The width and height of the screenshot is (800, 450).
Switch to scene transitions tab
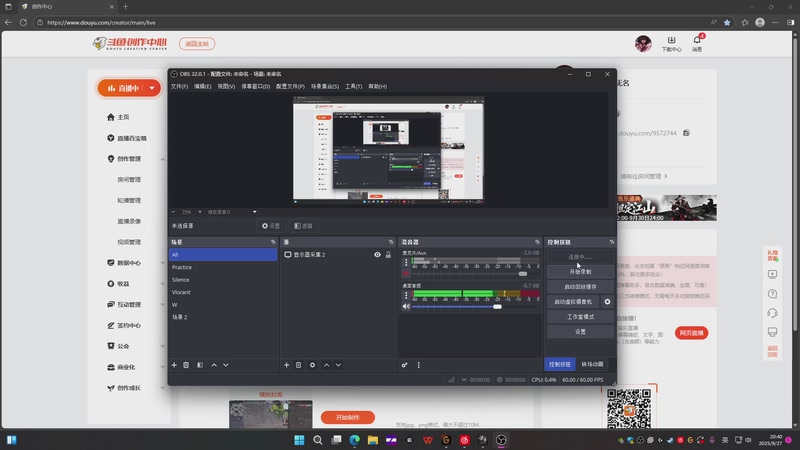pos(592,364)
